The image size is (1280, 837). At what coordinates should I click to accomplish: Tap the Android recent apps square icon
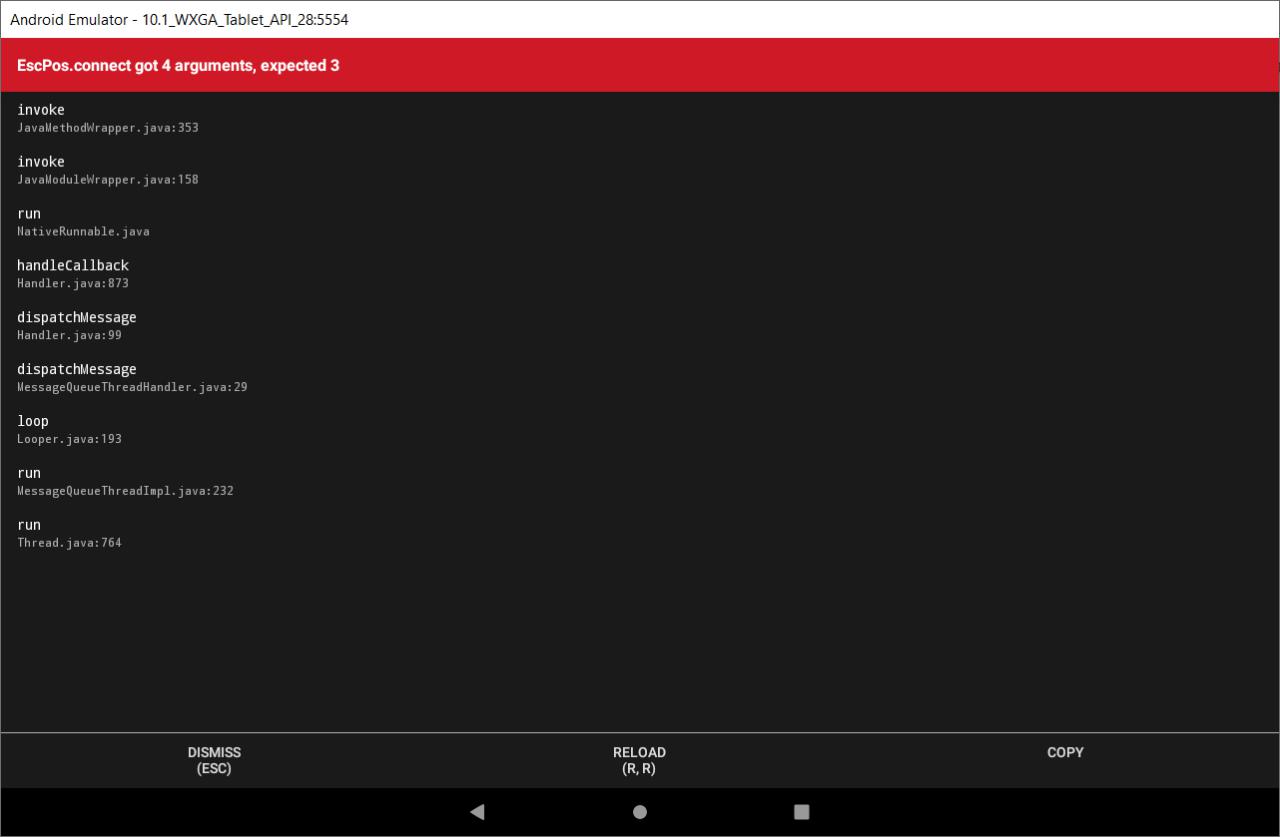click(x=801, y=812)
